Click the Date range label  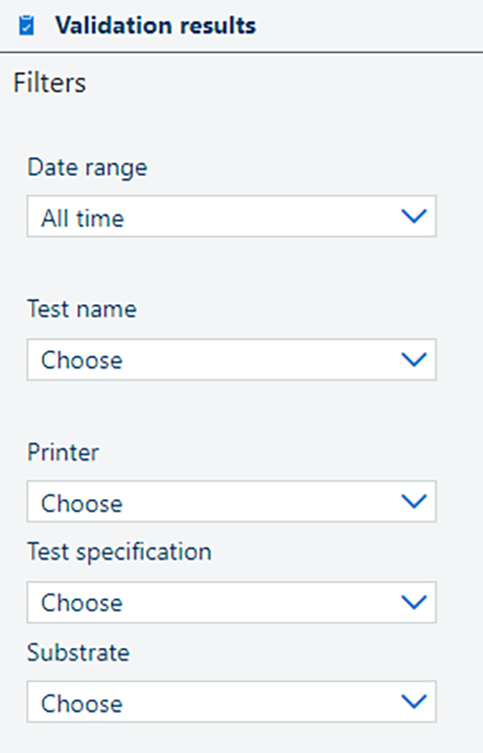point(87,168)
